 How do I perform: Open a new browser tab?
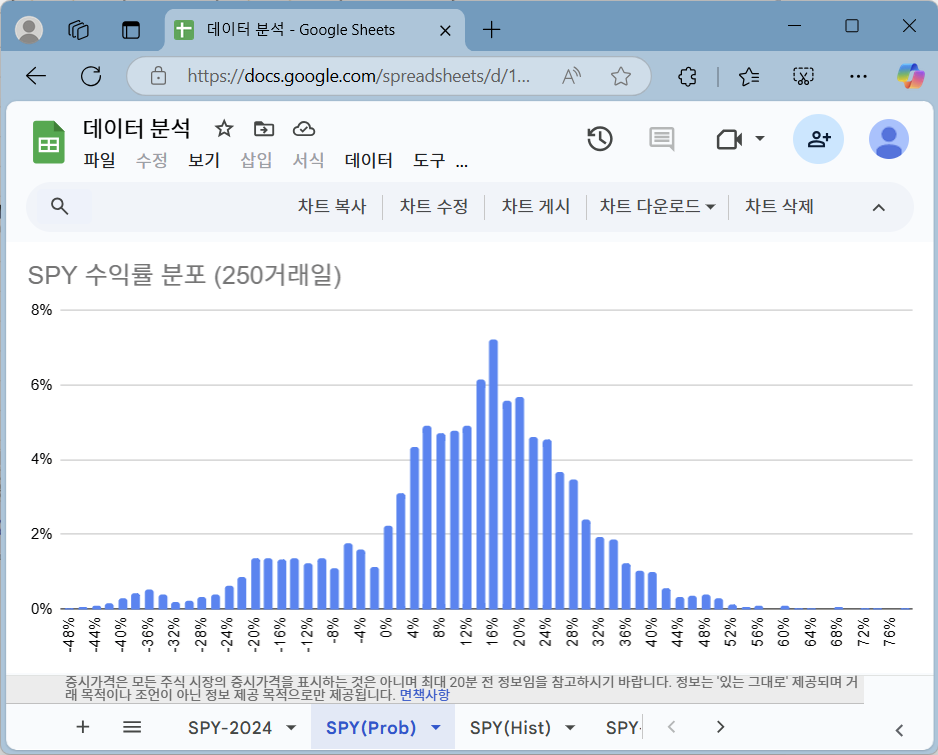[x=491, y=29]
